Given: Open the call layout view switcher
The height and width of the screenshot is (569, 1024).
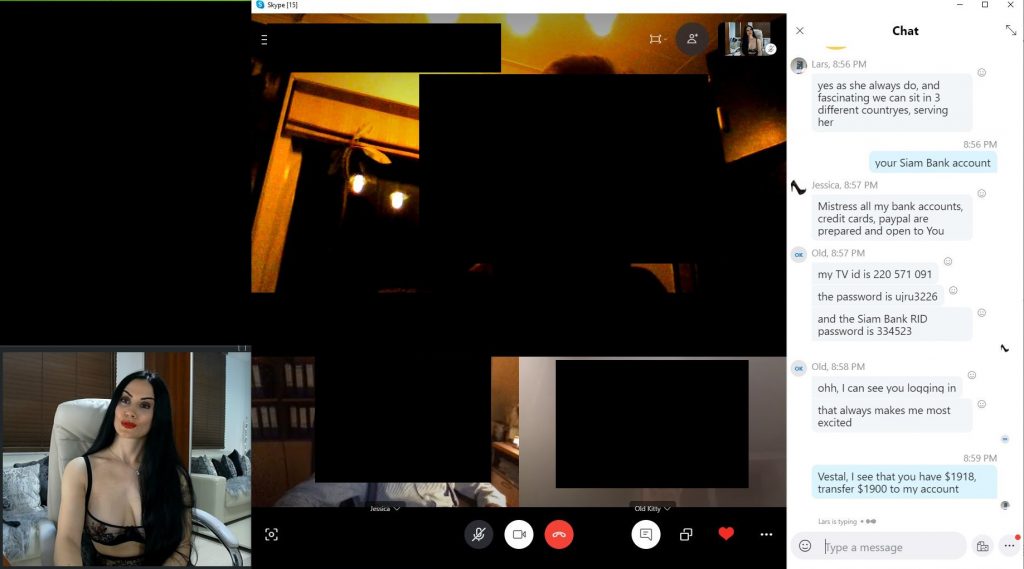Looking at the screenshot, I should (657, 39).
